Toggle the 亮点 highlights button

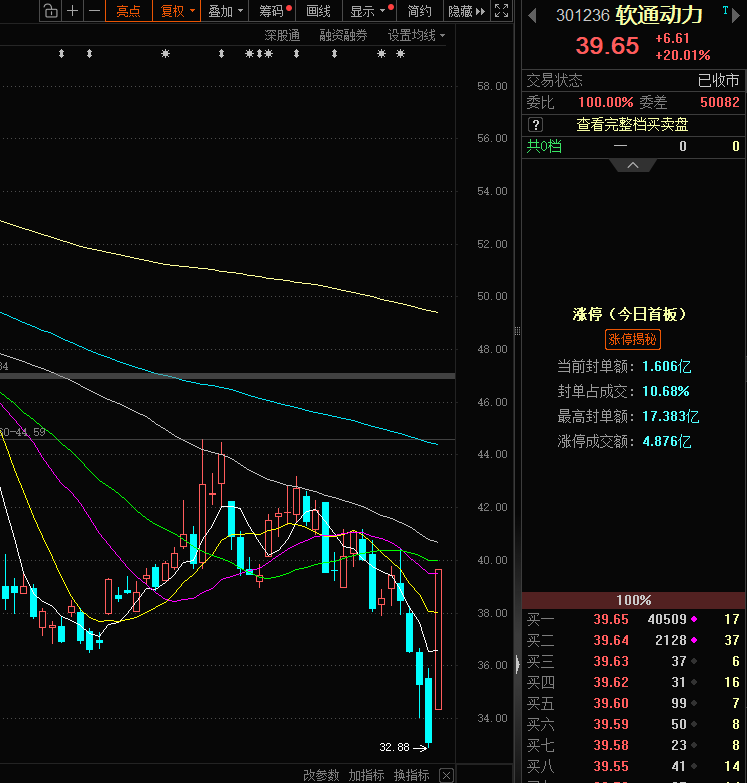click(128, 10)
